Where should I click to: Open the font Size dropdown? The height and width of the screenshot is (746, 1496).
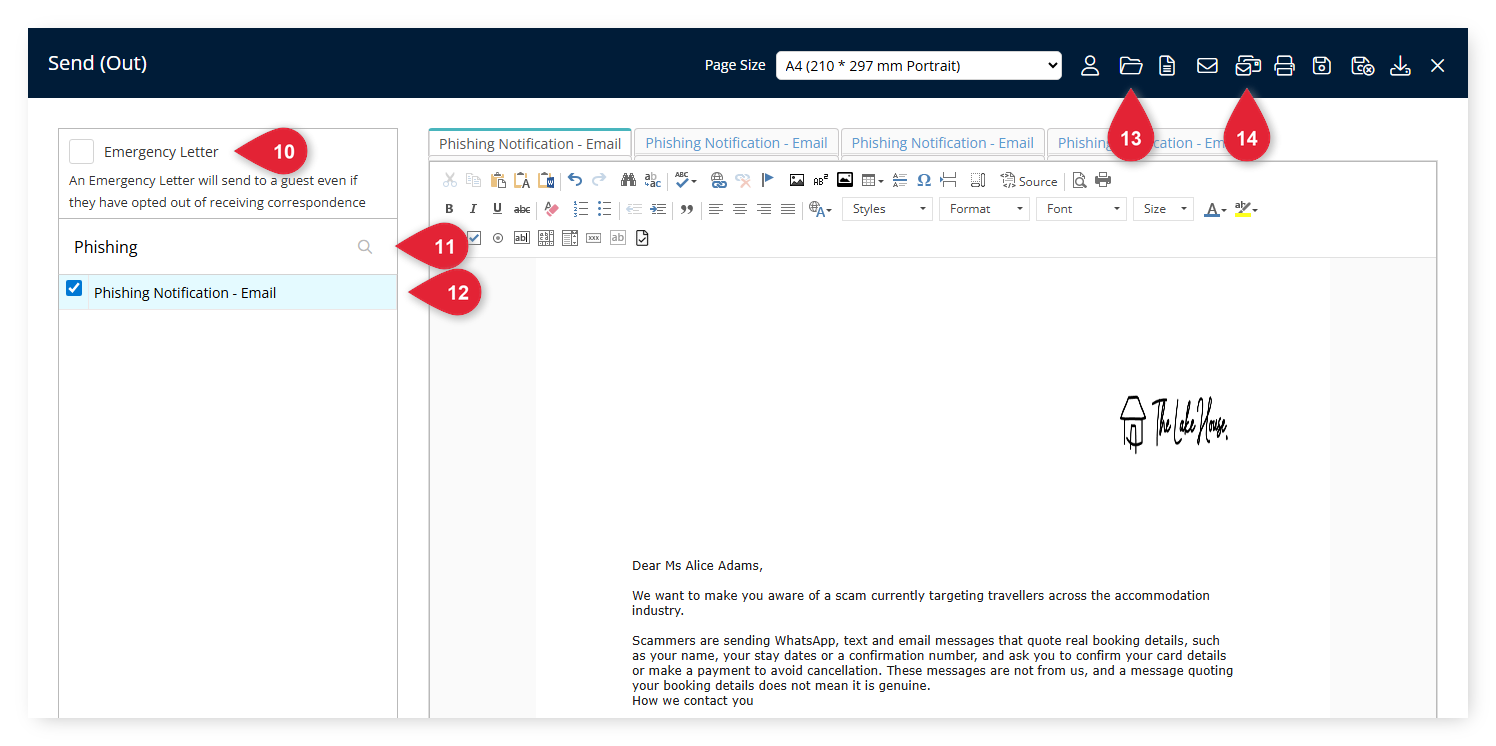pos(1163,209)
